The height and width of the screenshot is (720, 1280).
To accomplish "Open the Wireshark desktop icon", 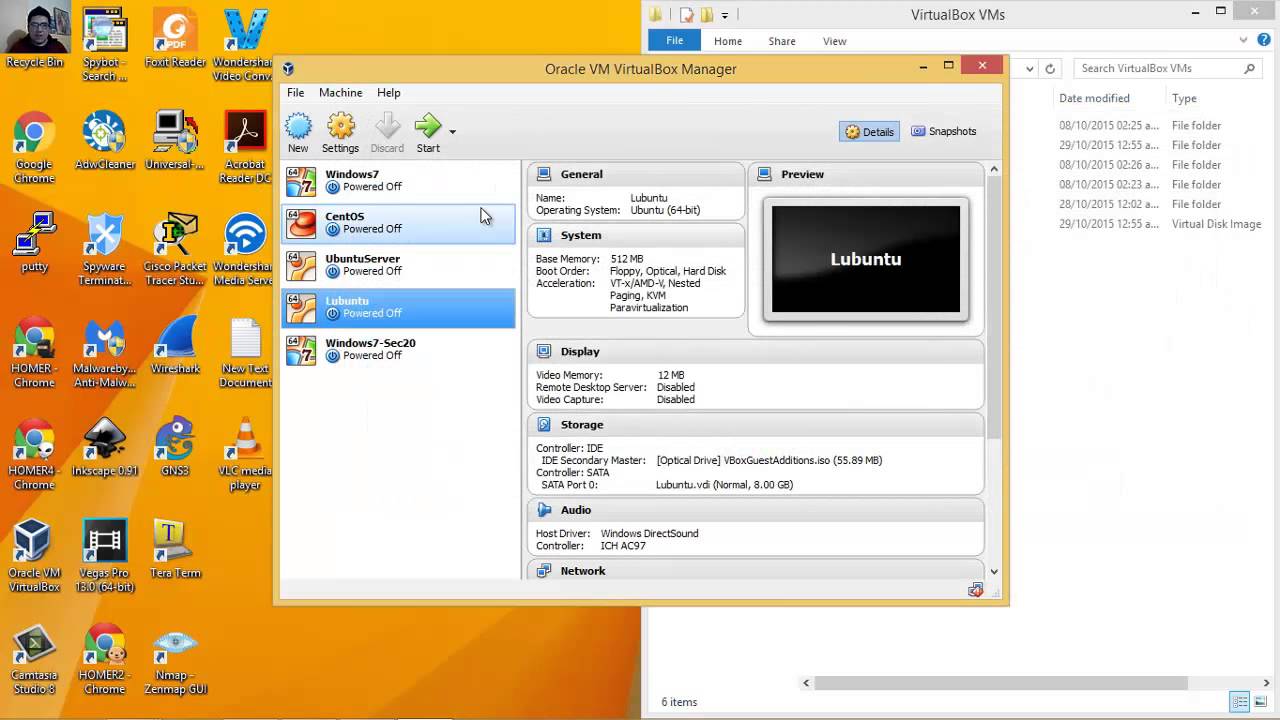I will tap(175, 345).
